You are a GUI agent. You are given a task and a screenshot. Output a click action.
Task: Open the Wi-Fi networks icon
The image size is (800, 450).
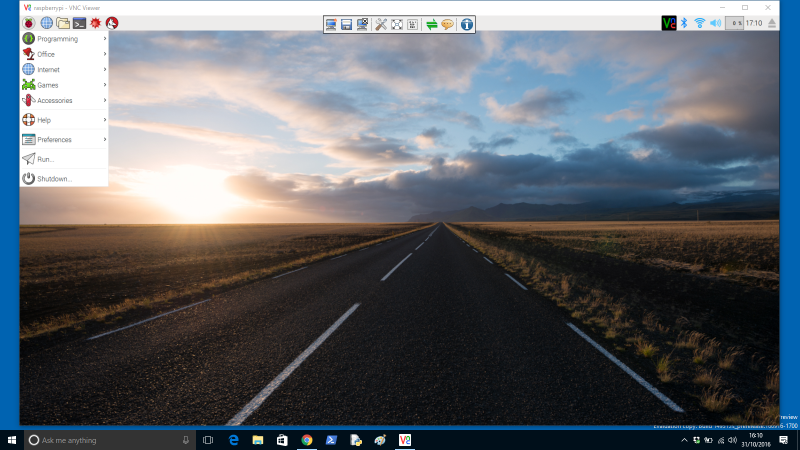click(700, 22)
